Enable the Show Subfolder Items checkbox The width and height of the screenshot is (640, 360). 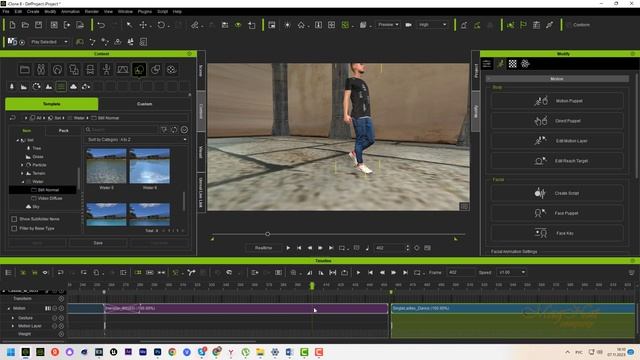[x=14, y=219]
